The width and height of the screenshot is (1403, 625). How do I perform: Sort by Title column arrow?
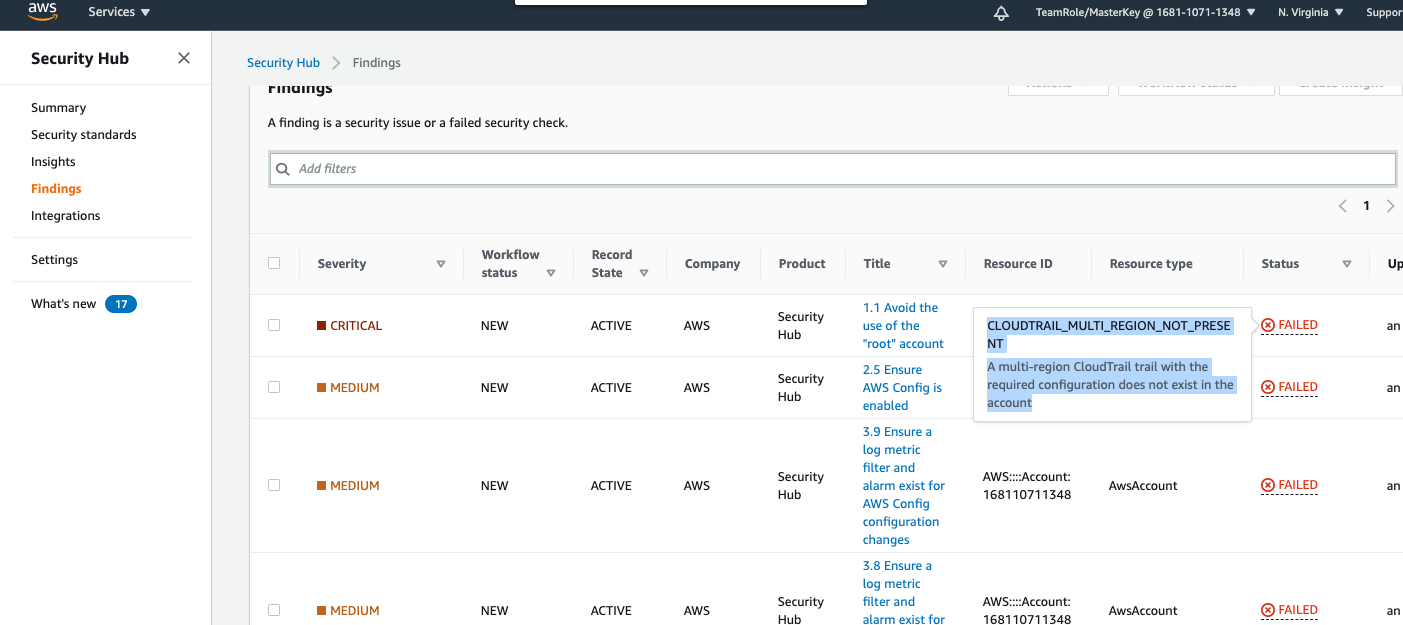[943, 265]
